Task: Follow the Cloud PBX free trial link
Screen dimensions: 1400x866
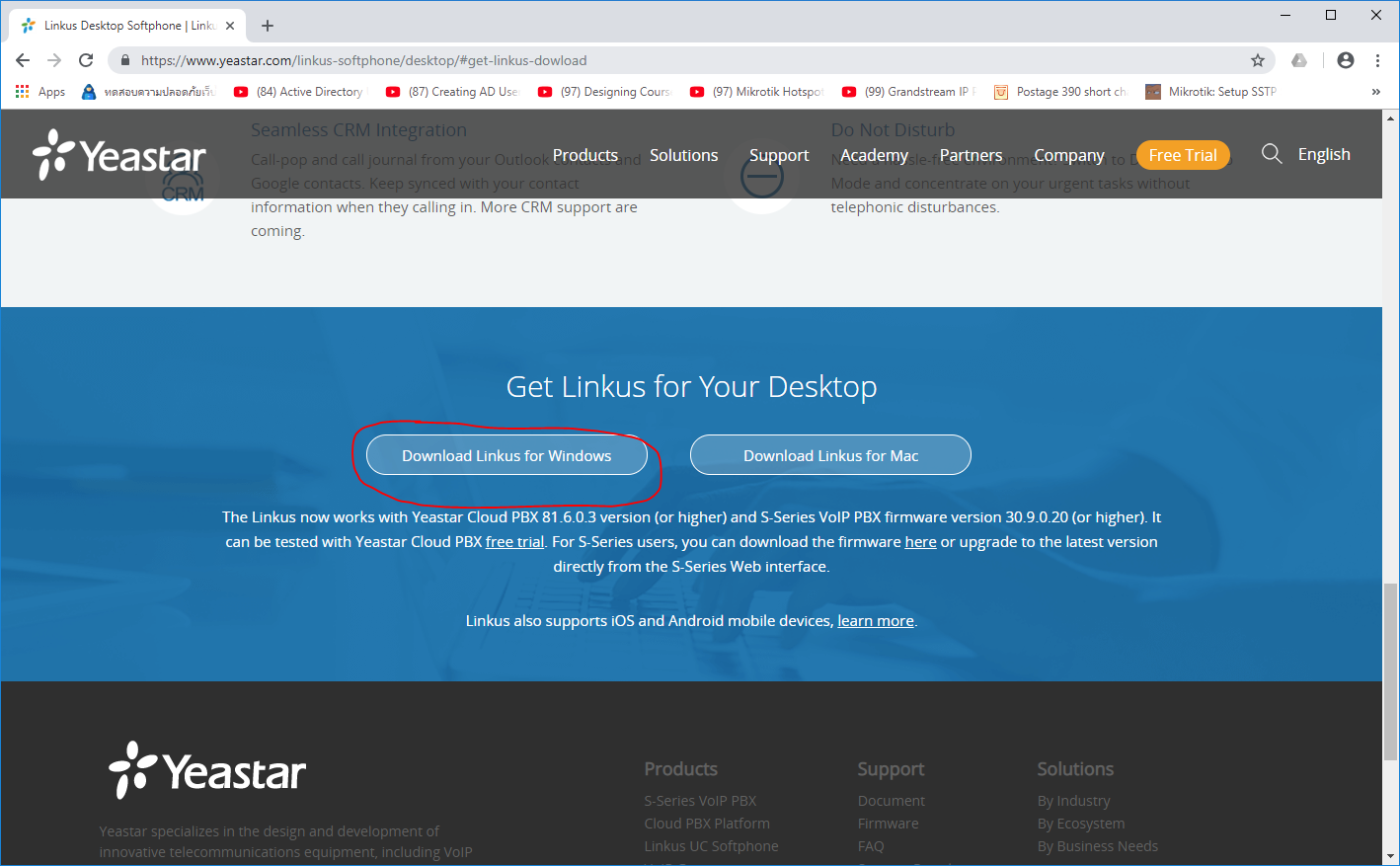Action: 514,542
